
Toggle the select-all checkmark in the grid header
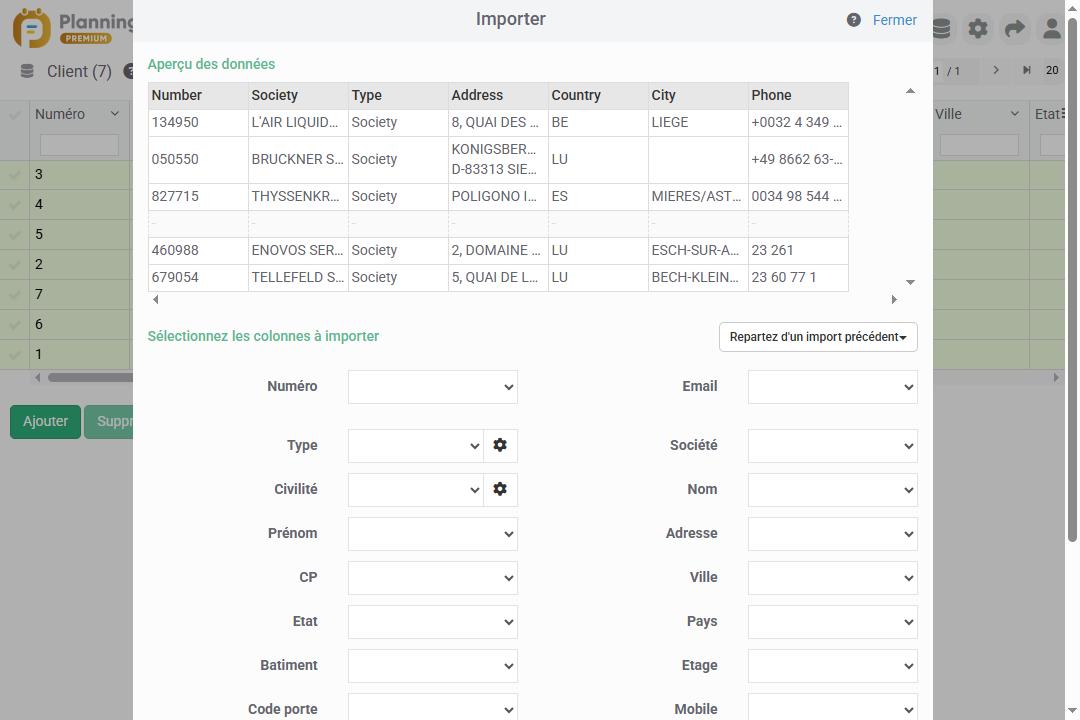14,114
